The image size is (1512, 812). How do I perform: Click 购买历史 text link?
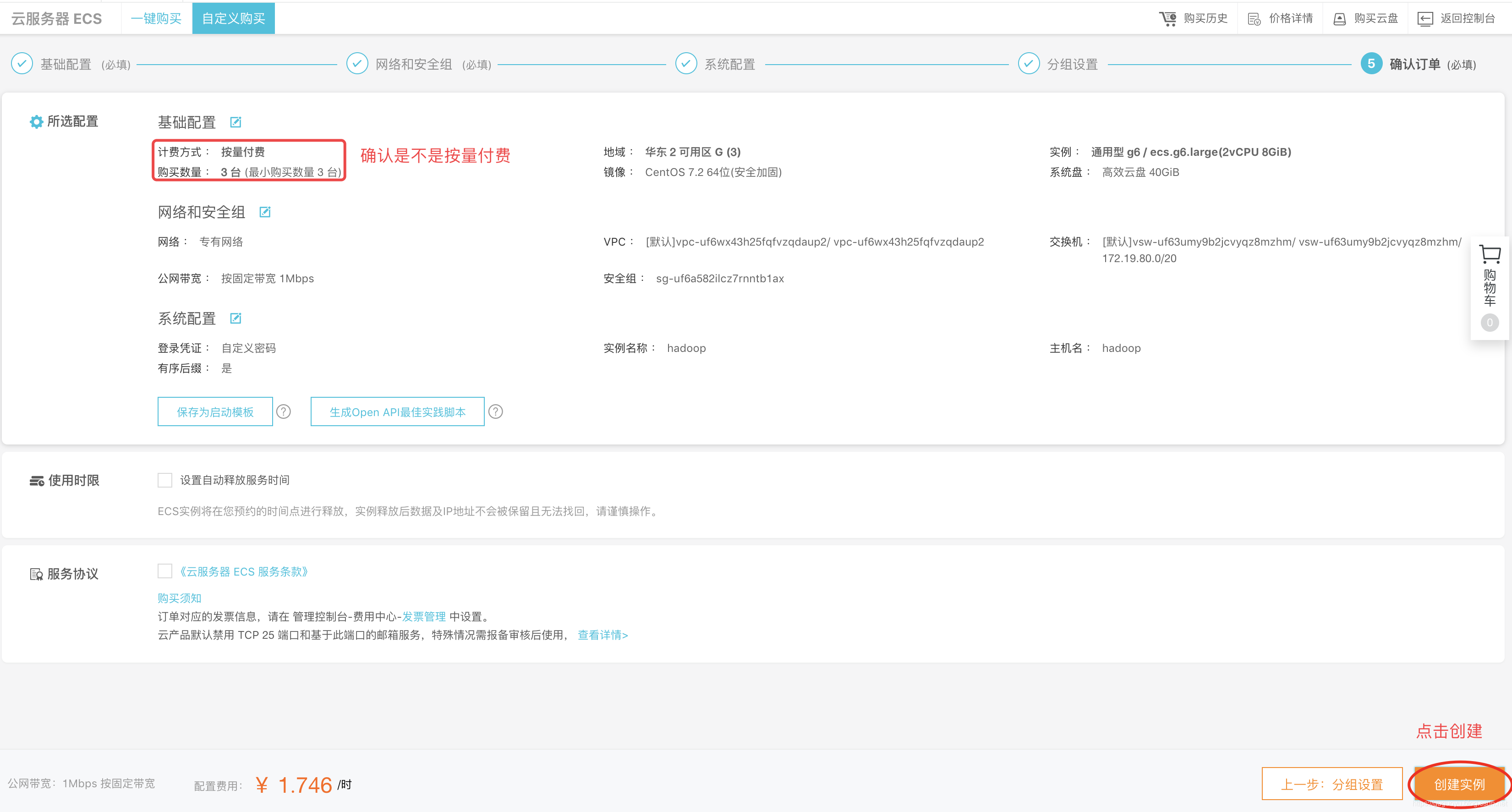(x=1205, y=18)
